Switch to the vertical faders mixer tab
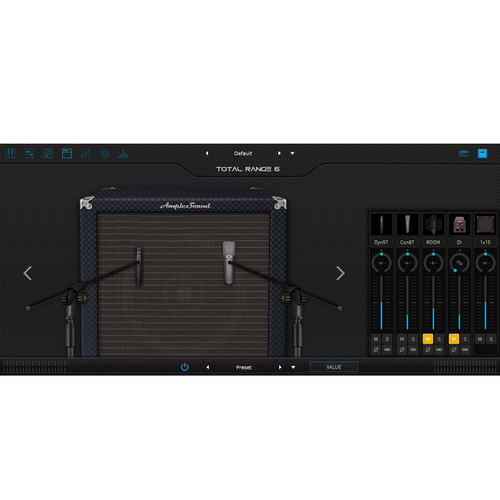The image size is (500, 500). pos(86,154)
